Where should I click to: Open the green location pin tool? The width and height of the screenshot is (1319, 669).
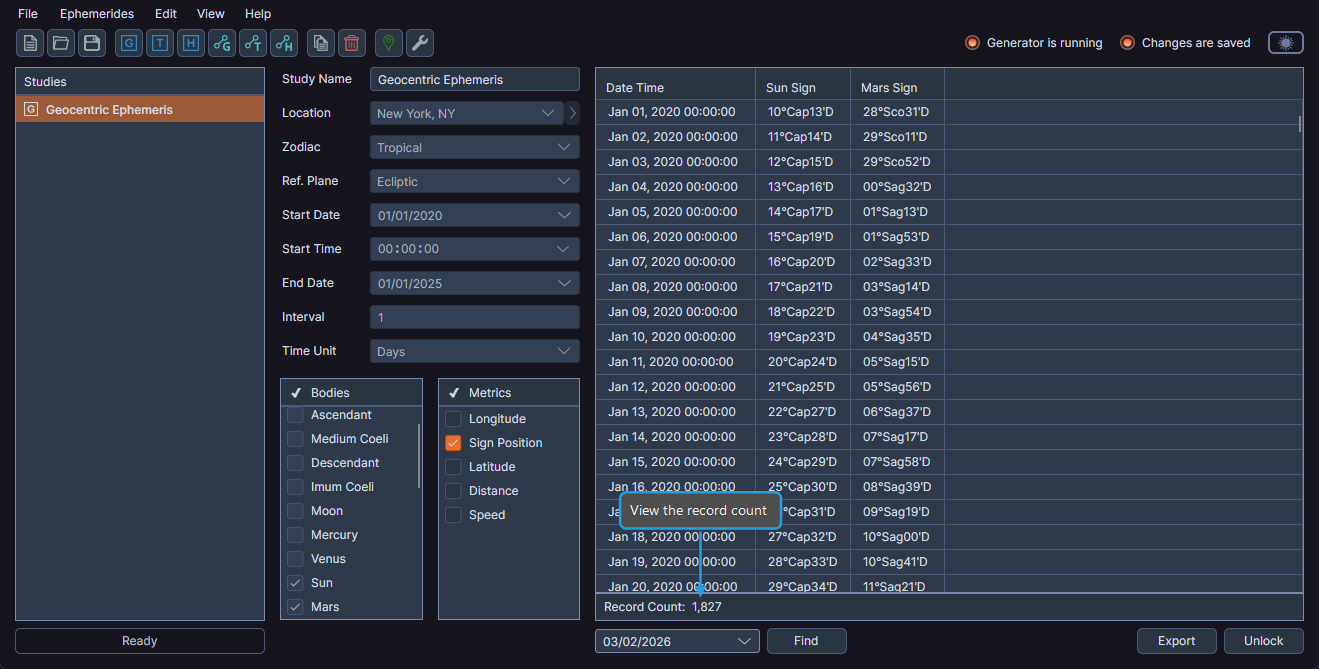[388, 43]
